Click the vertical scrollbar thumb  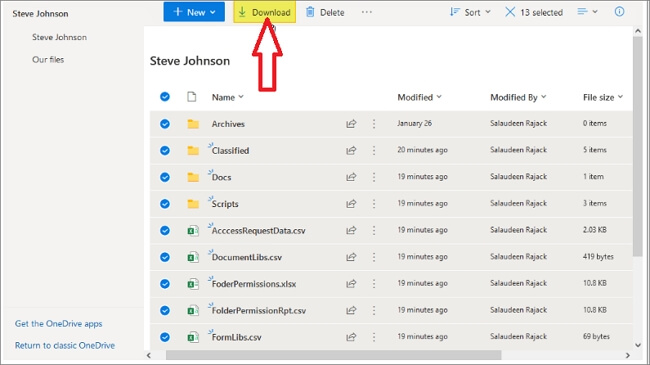tap(638, 146)
